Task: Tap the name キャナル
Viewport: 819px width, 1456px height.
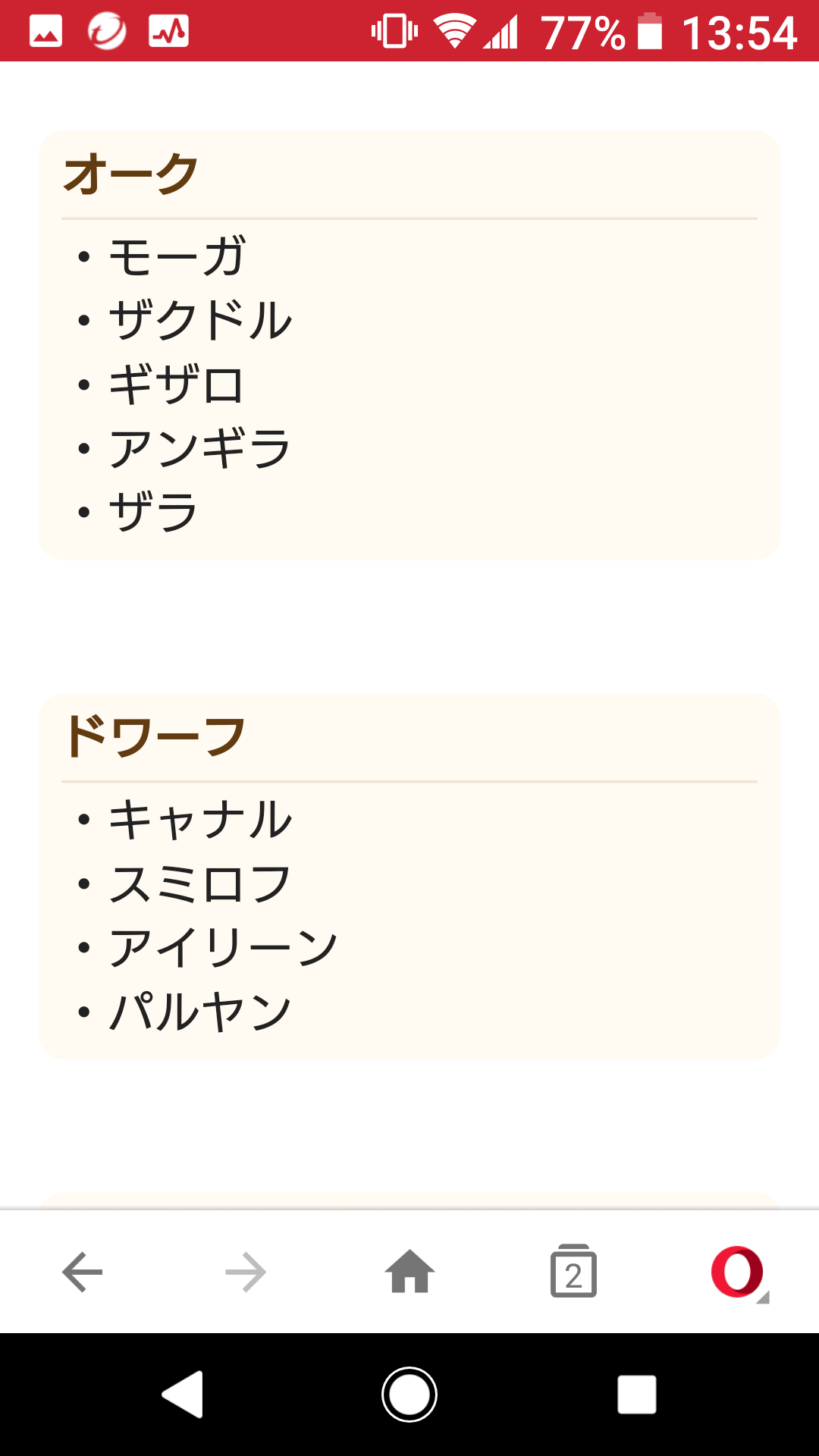Action: (201, 820)
